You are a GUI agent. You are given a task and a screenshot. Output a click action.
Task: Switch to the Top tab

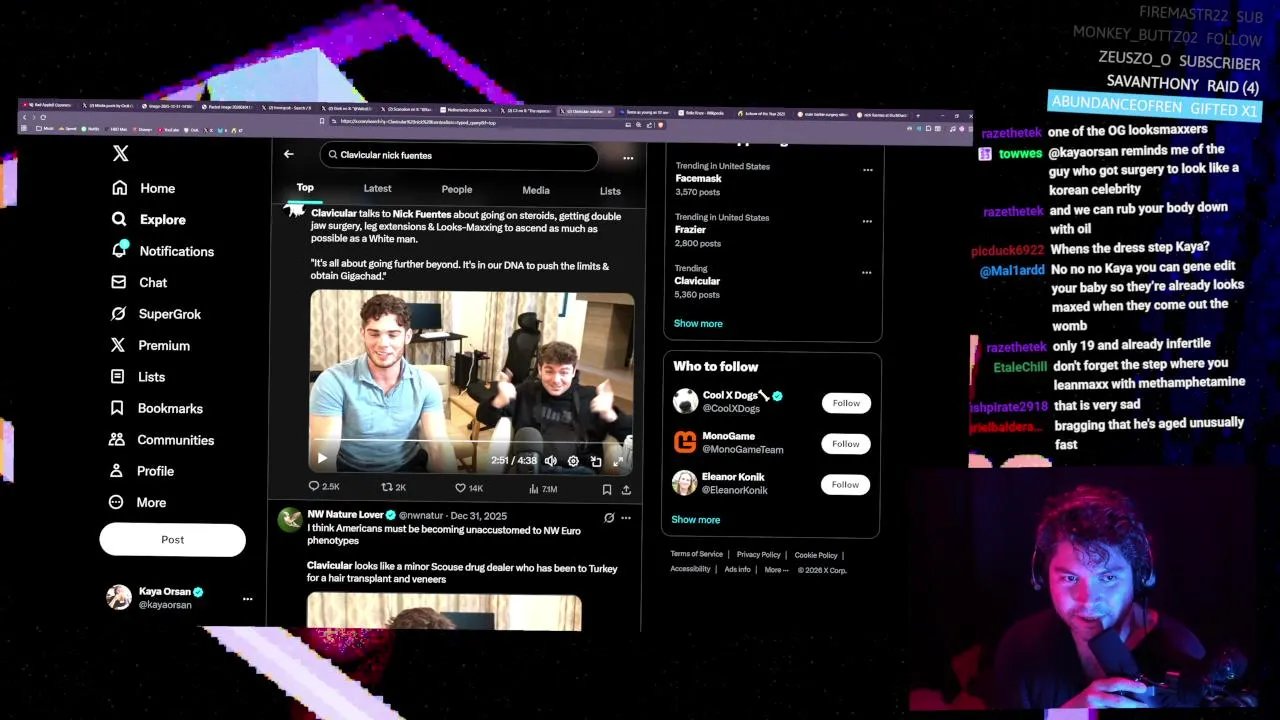(x=305, y=188)
